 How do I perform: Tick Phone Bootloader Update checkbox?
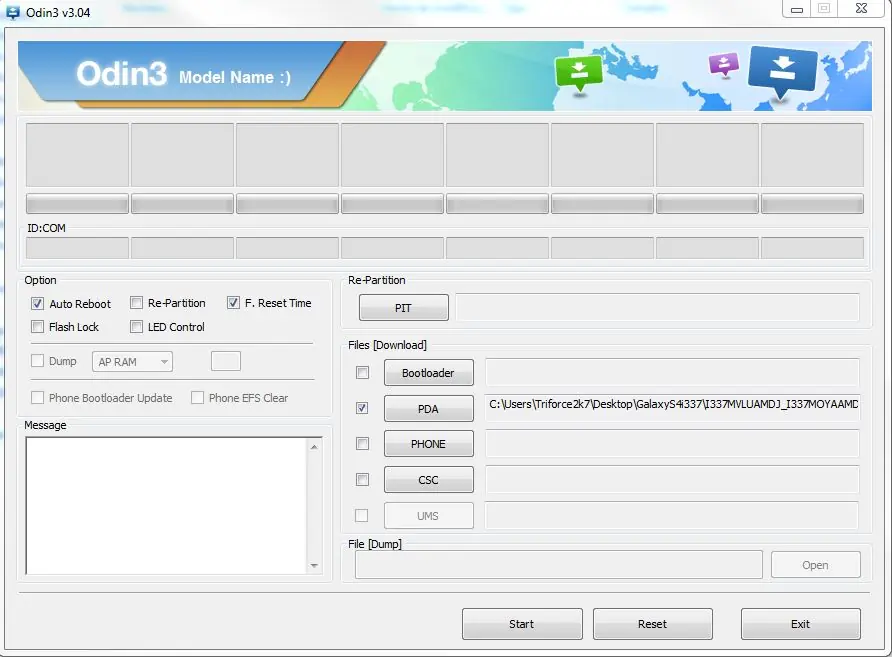tap(38, 398)
